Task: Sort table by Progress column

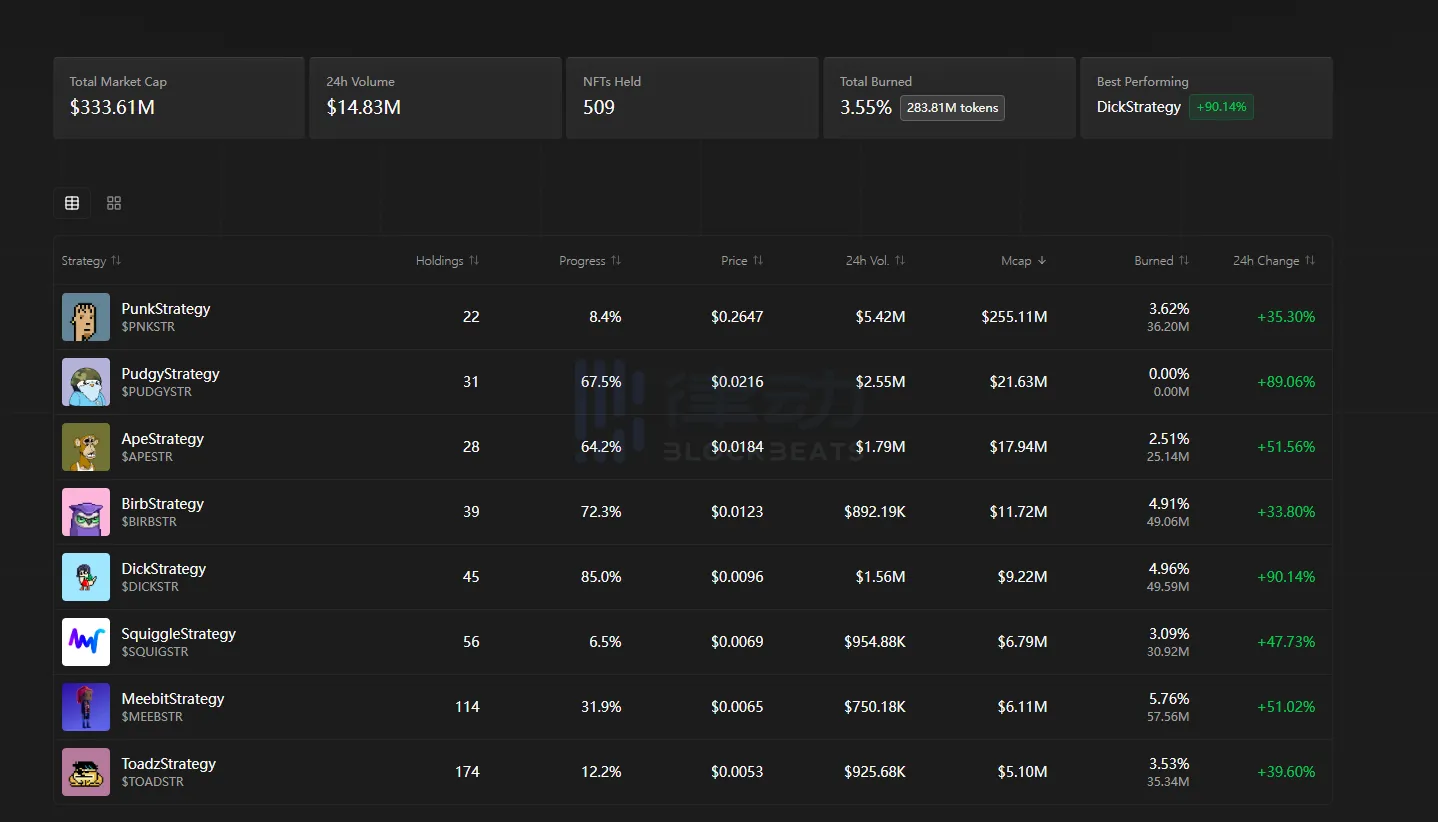Action: pos(590,261)
